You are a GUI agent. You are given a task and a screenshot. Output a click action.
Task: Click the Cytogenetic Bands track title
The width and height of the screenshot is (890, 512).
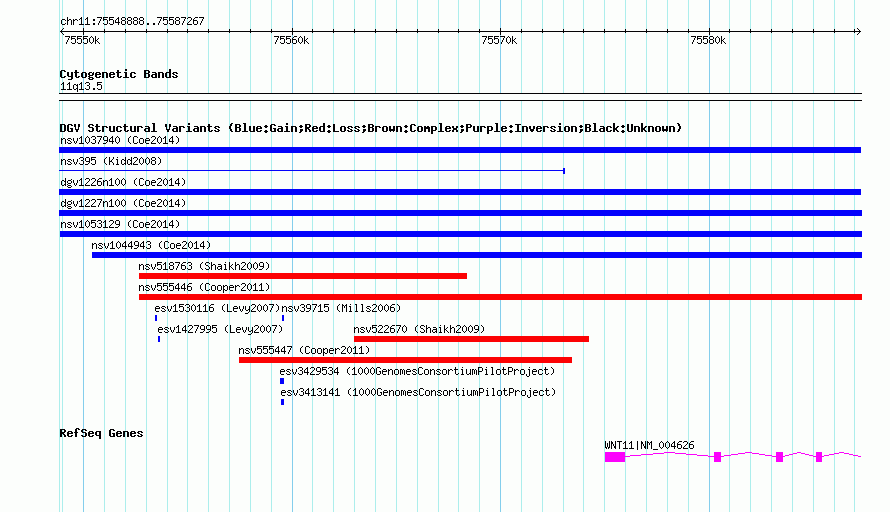click(119, 74)
